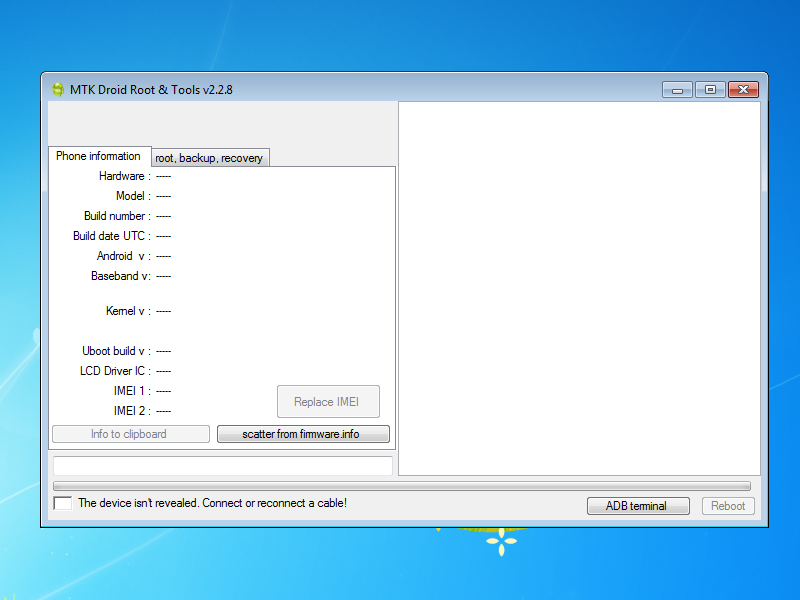The height and width of the screenshot is (600, 800).
Task: Click inside the large white log pane
Action: [x=579, y=288]
